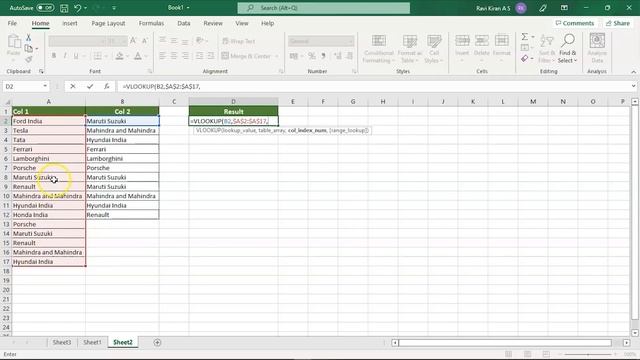640x360 pixels.
Task: Click Increase Font Size icon
Action: (x=133, y=41)
